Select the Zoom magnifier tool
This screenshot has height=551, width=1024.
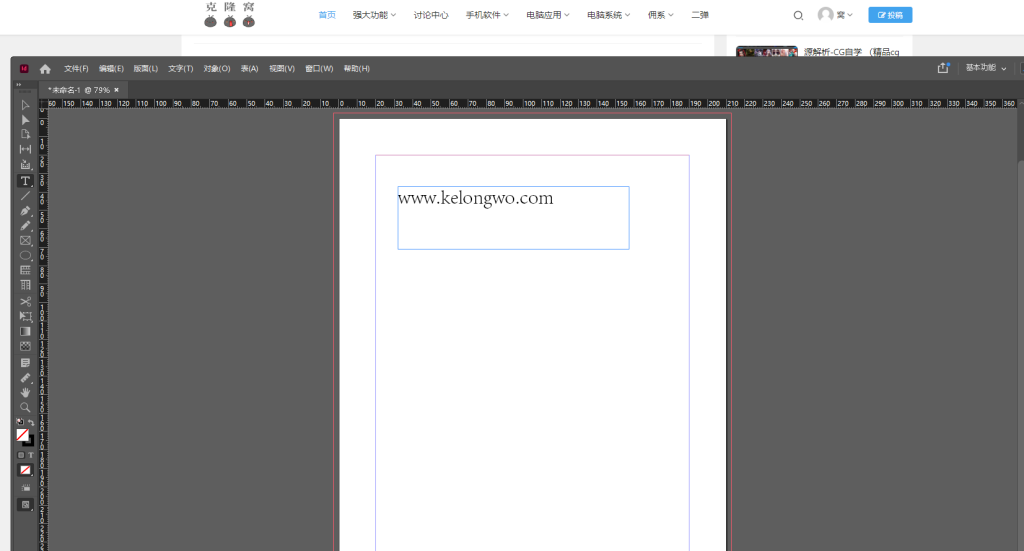pos(25,408)
